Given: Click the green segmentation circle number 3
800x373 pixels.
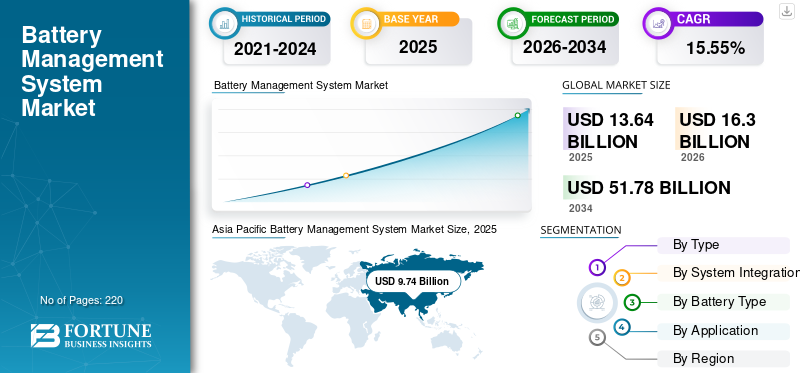Looking at the screenshot, I should point(632,302).
